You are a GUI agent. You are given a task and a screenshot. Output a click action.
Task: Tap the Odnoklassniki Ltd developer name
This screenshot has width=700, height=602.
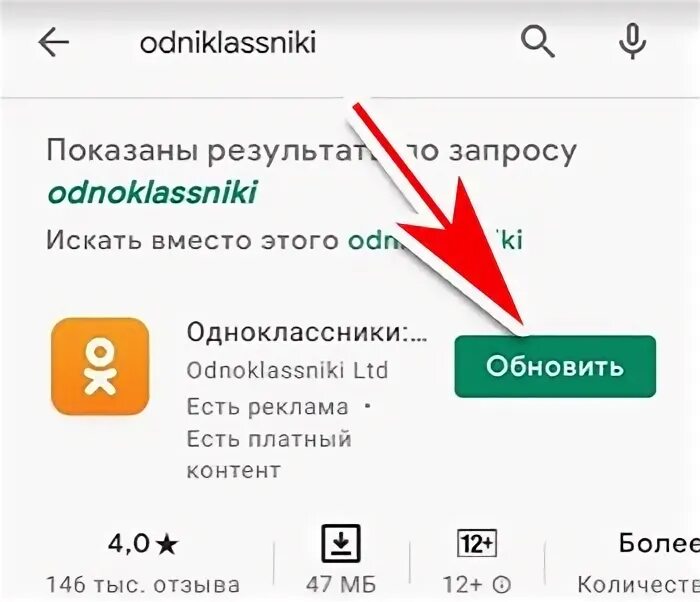pos(288,370)
